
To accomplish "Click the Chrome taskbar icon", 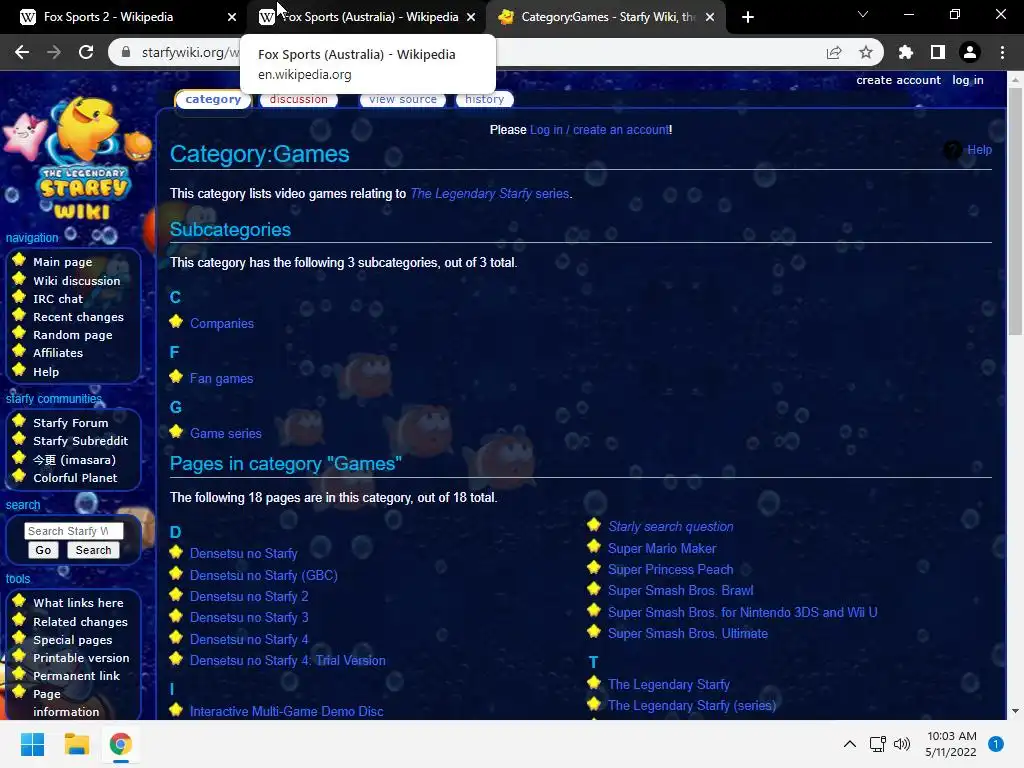I will (120, 744).
